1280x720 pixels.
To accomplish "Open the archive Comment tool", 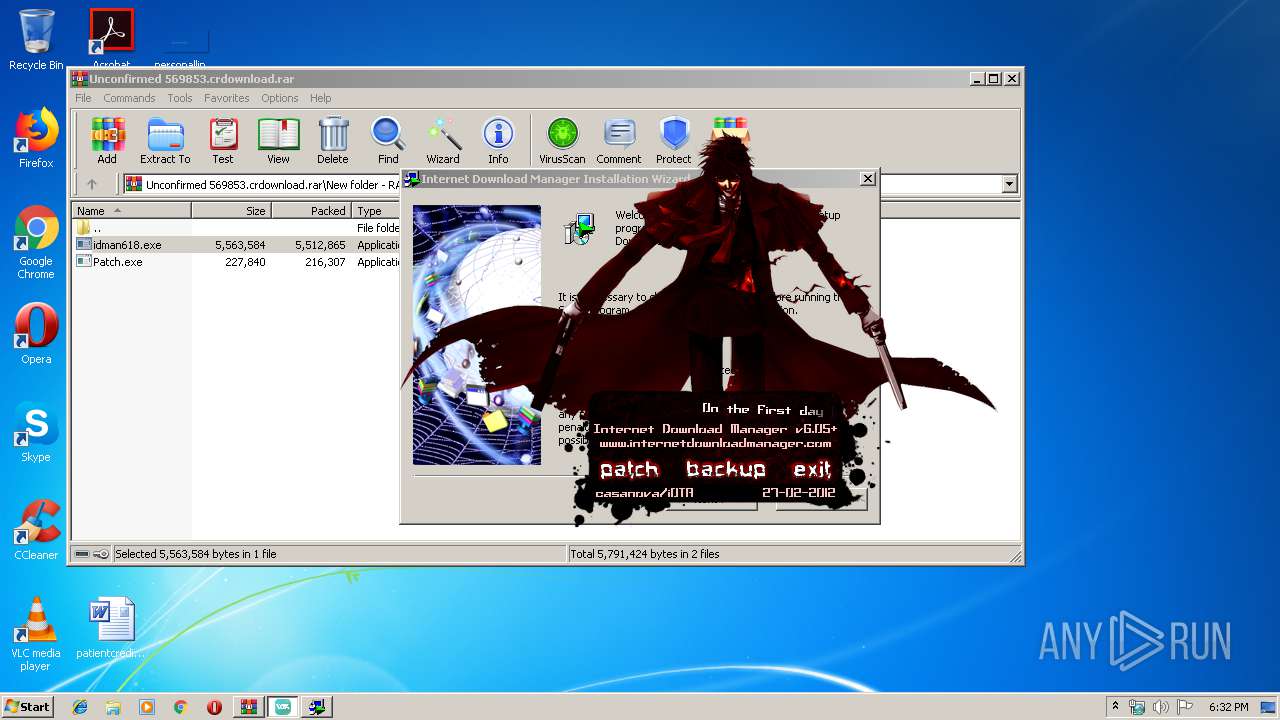I will 619,140.
